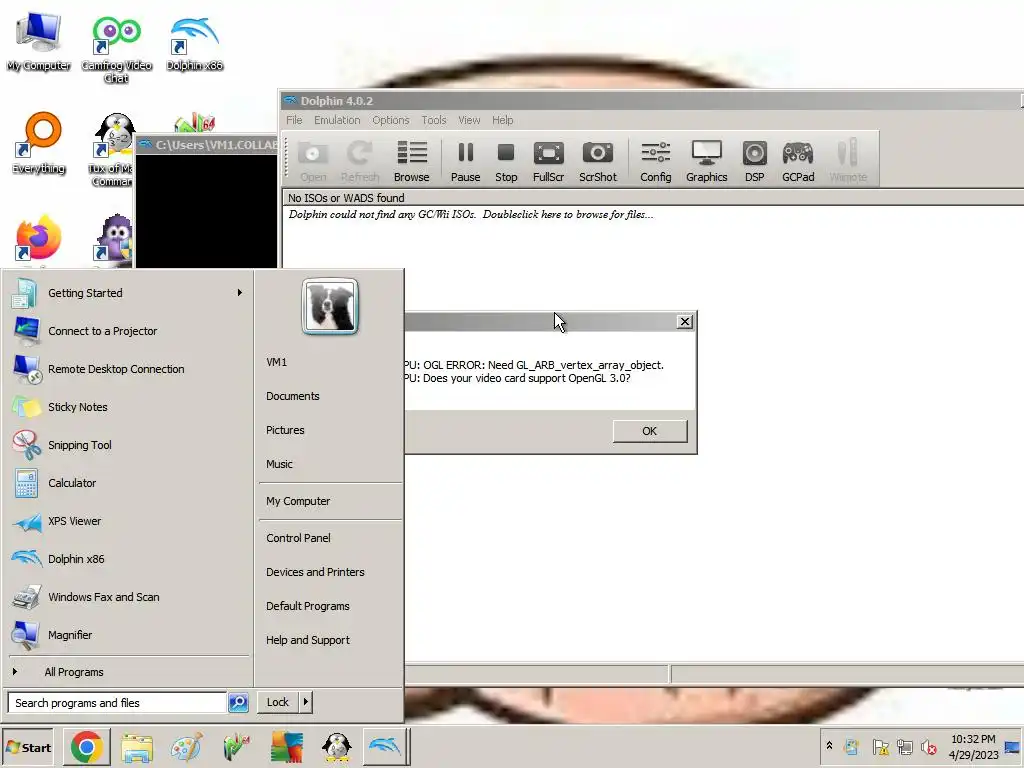Image resolution: width=1024 pixels, height=768 pixels.
Task: Launch Sticky Notes from Start menu
Action: pyautogui.click(x=129, y=407)
